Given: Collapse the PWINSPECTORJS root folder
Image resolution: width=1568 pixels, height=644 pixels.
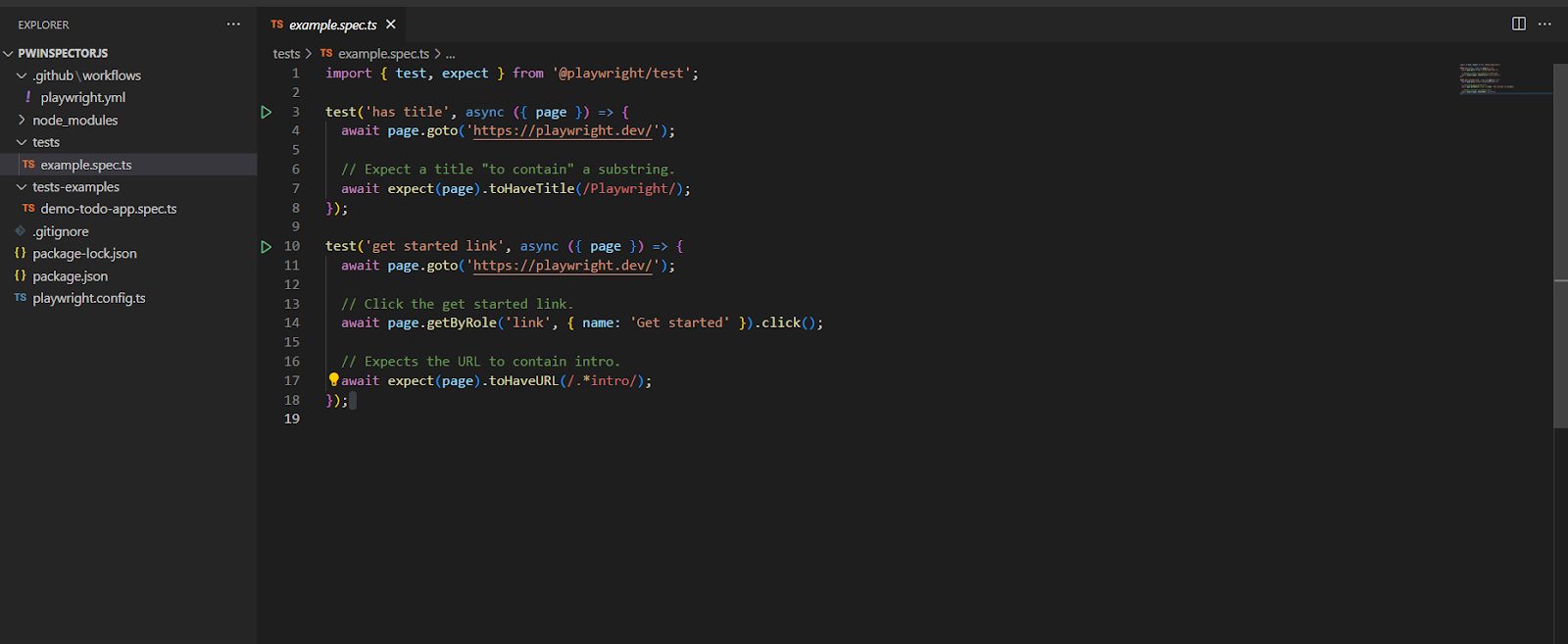Looking at the screenshot, I should (9, 54).
